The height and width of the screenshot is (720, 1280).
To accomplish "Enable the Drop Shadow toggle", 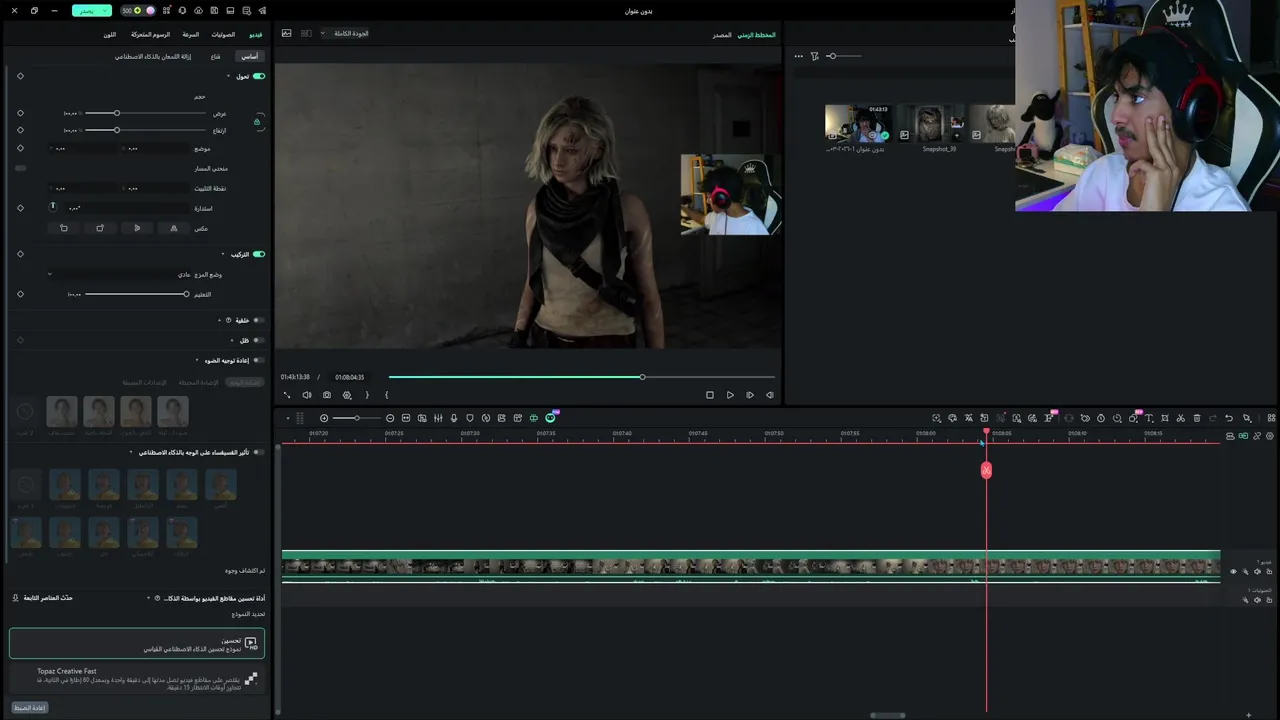I will (258, 340).
